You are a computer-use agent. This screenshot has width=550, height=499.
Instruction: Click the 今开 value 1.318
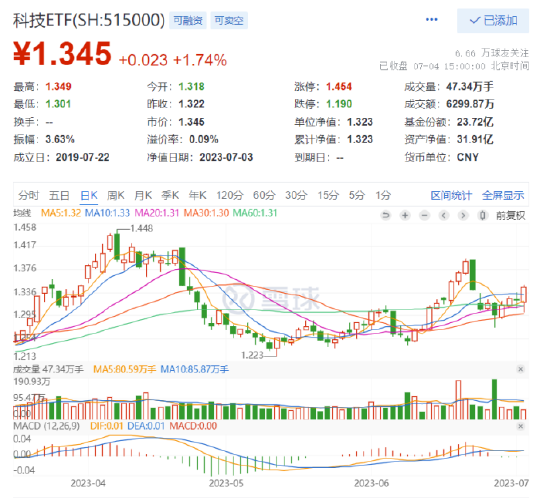pyautogui.click(x=191, y=86)
